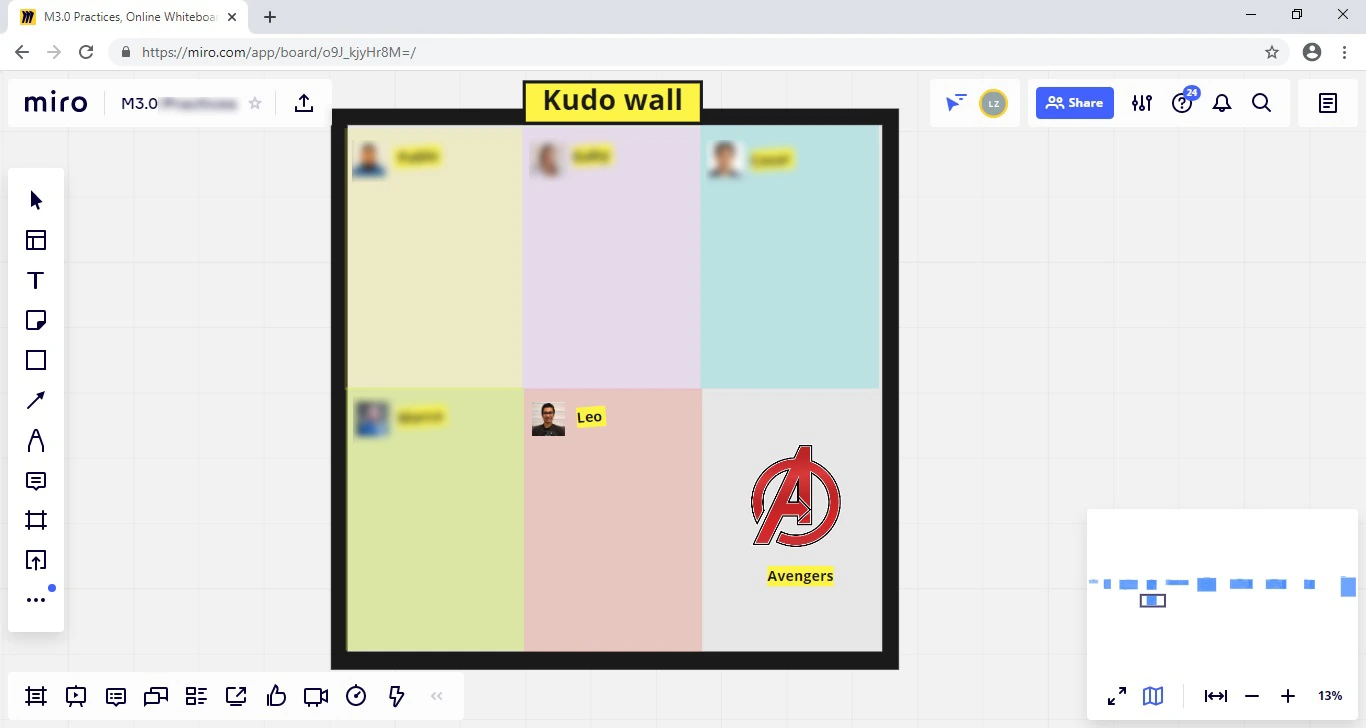Choose the Pen drawing tool
This screenshot has width=1366, height=728.
(x=36, y=440)
